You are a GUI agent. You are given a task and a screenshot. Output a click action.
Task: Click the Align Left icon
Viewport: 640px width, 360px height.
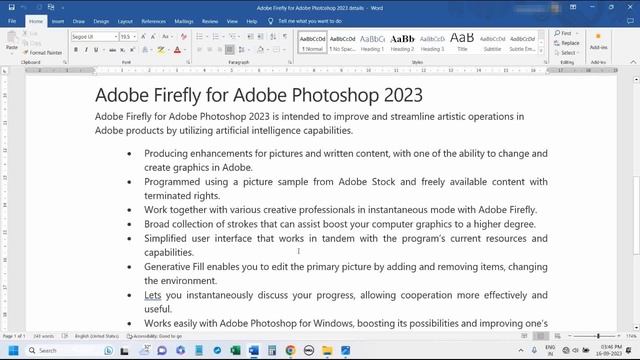pyautogui.click(x=200, y=50)
